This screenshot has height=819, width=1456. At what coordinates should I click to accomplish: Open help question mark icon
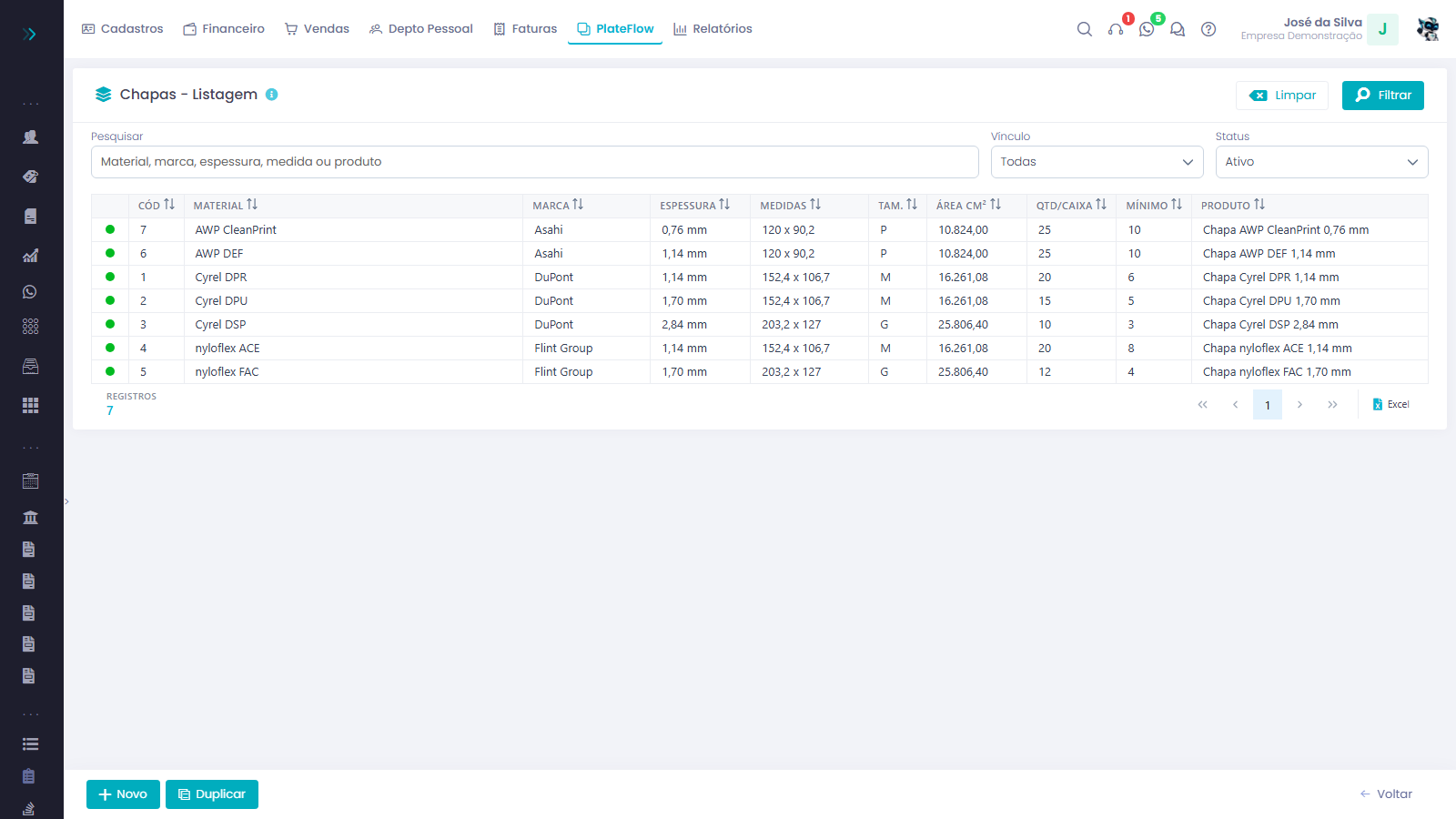(1208, 29)
